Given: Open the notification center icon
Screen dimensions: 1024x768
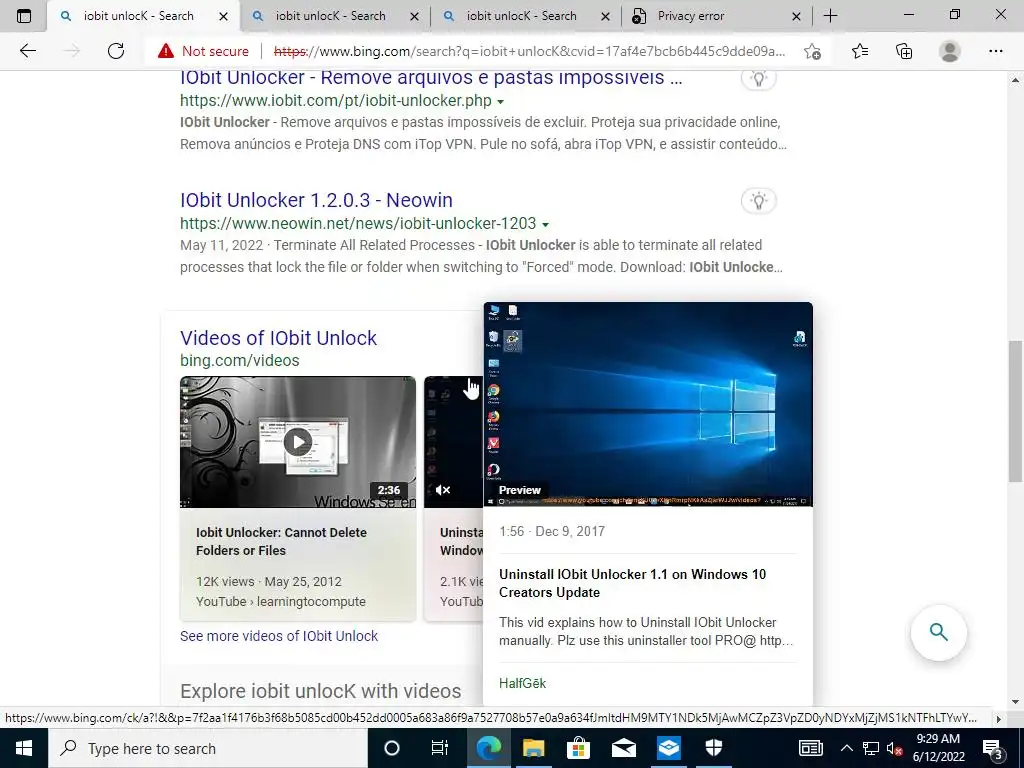Looking at the screenshot, I should pyautogui.click(x=993, y=748).
